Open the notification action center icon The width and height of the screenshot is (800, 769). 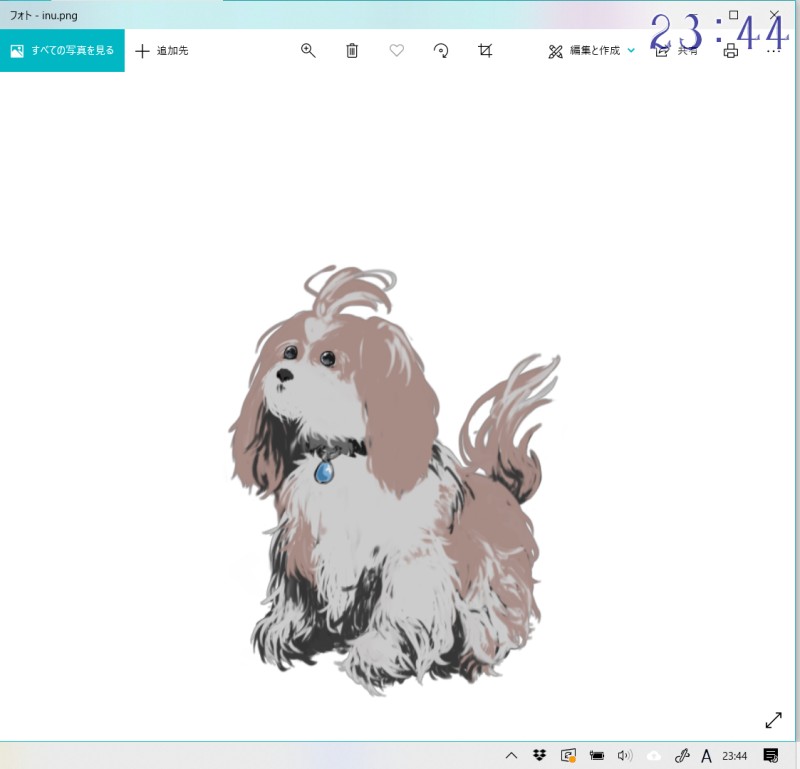click(770, 755)
